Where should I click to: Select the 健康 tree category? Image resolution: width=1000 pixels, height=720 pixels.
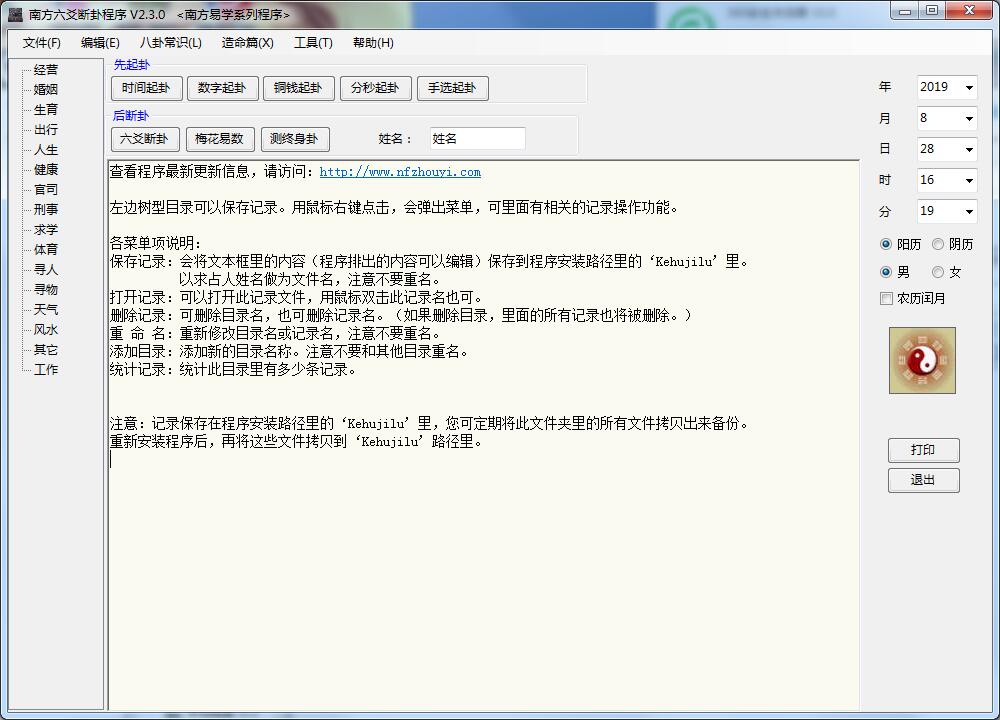pyautogui.click(x=45, y=170)
